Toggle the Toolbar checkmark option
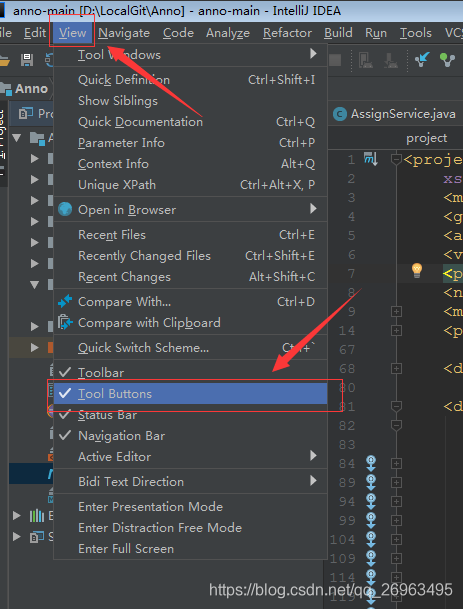Image resolution: width=463 pixels, height=609 pixels. [x=190, y=372]
